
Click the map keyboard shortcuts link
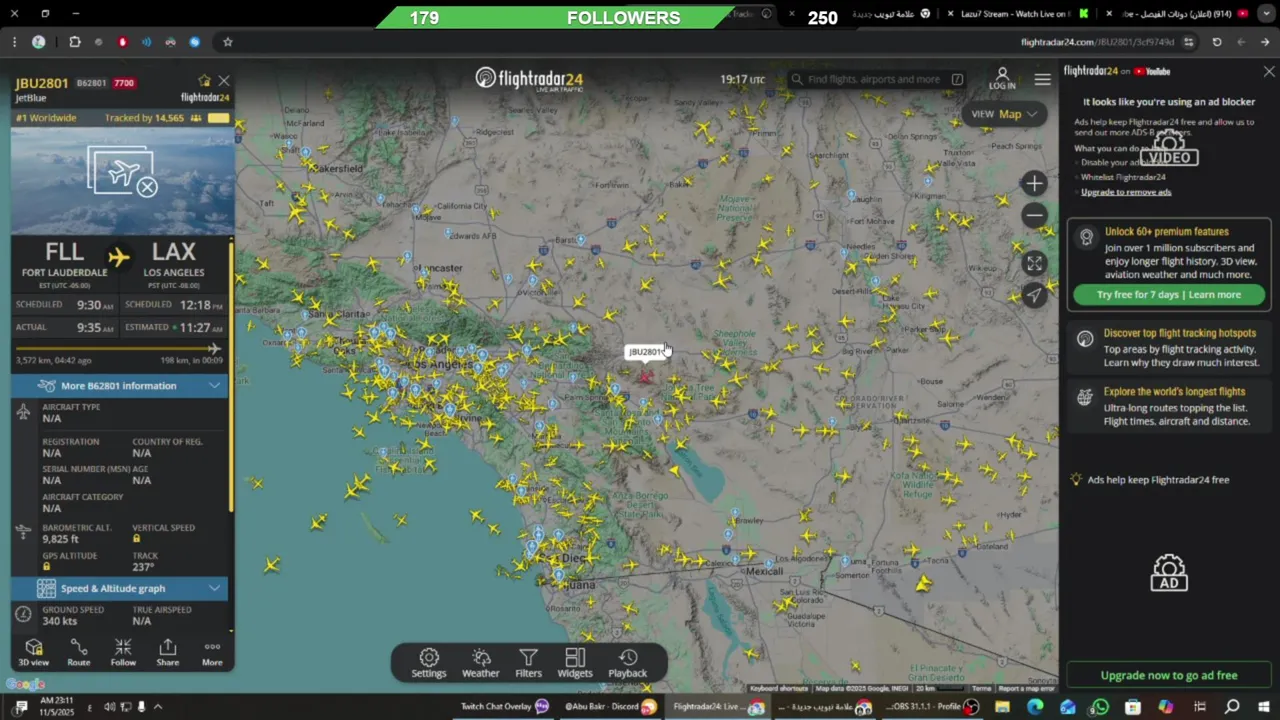(x=779, y=689)
